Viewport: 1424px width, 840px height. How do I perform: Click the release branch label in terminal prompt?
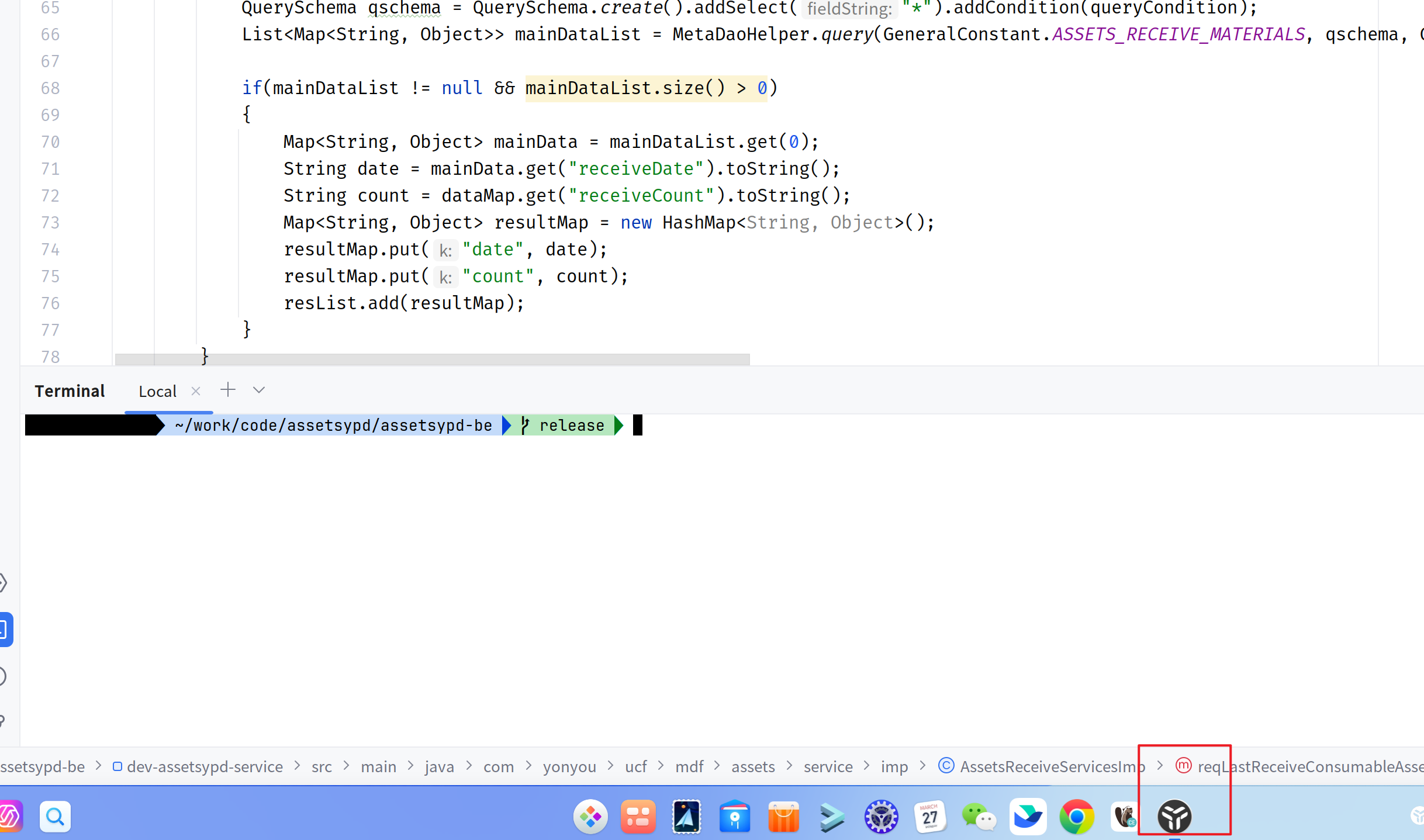[572, 425]
